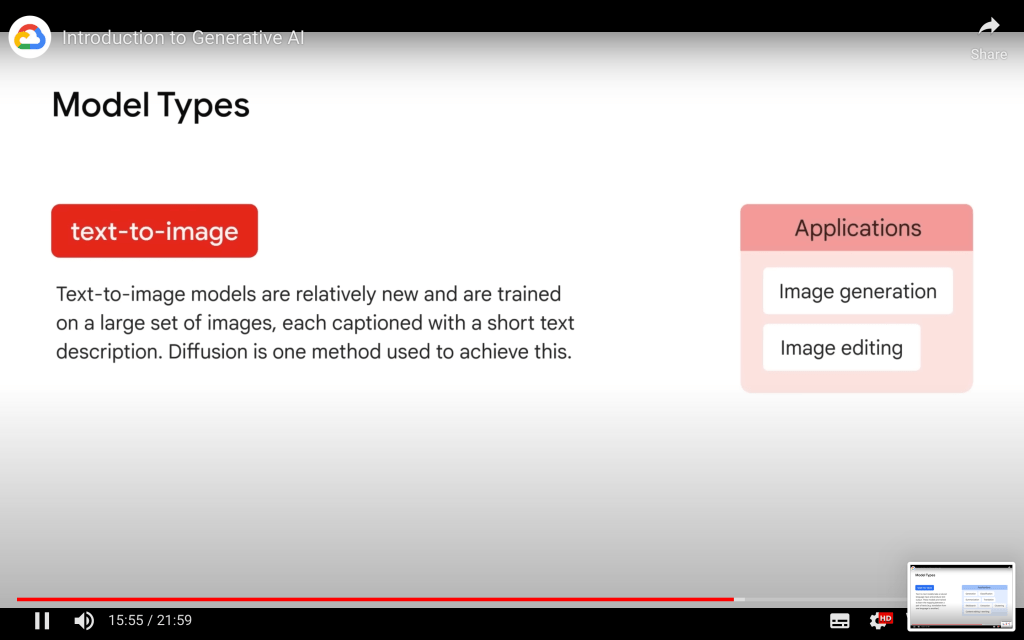Screen dimensions: 1024x640
Task: Pause the video playback
Action: [42, 621]
